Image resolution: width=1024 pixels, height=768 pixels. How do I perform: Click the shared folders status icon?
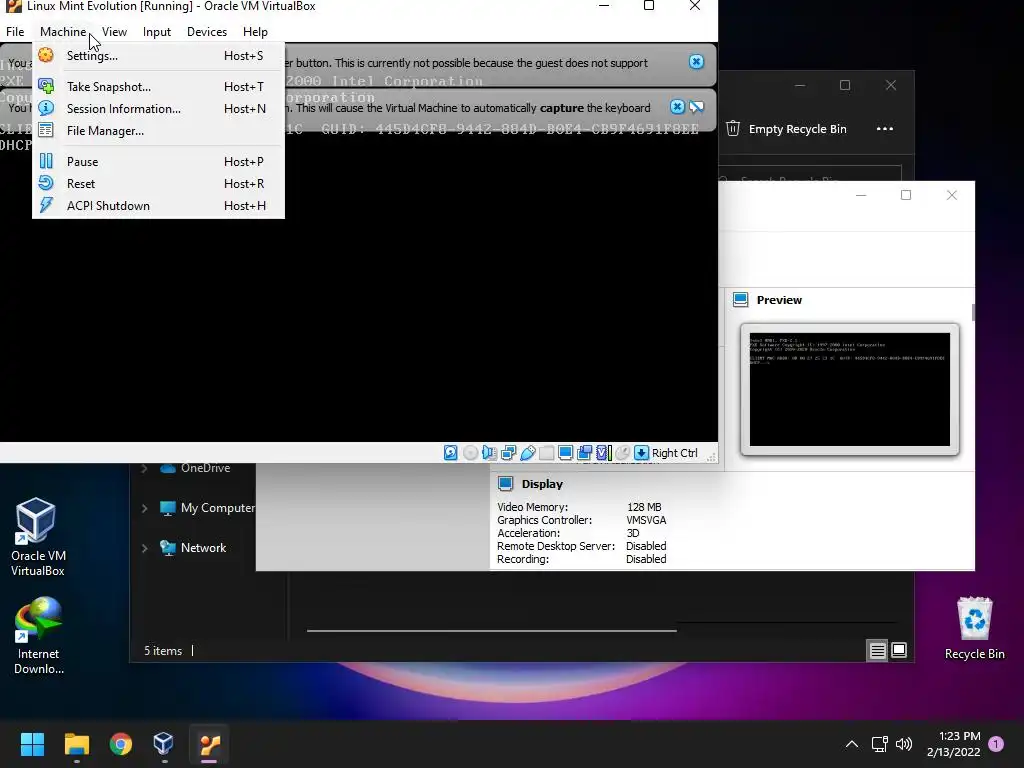pyautogui.click(x=547, y=453)
